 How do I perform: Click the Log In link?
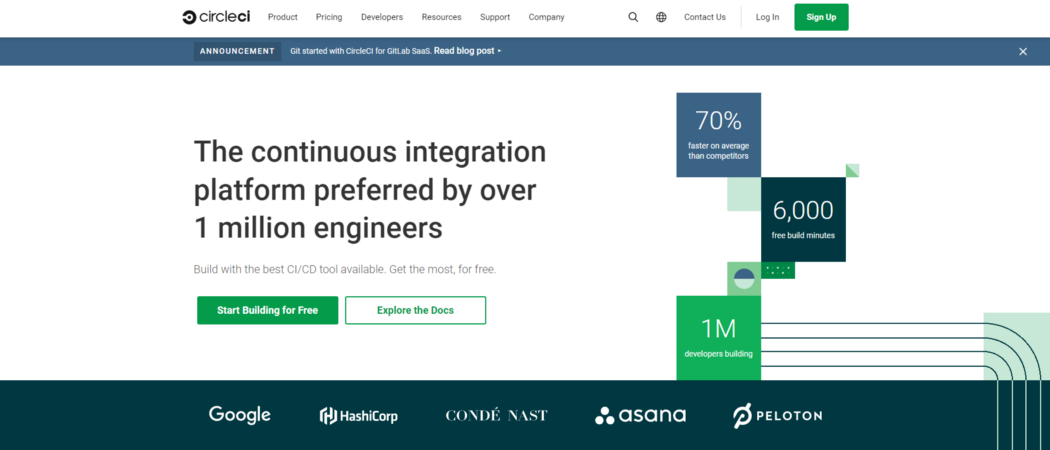(767, 17)
